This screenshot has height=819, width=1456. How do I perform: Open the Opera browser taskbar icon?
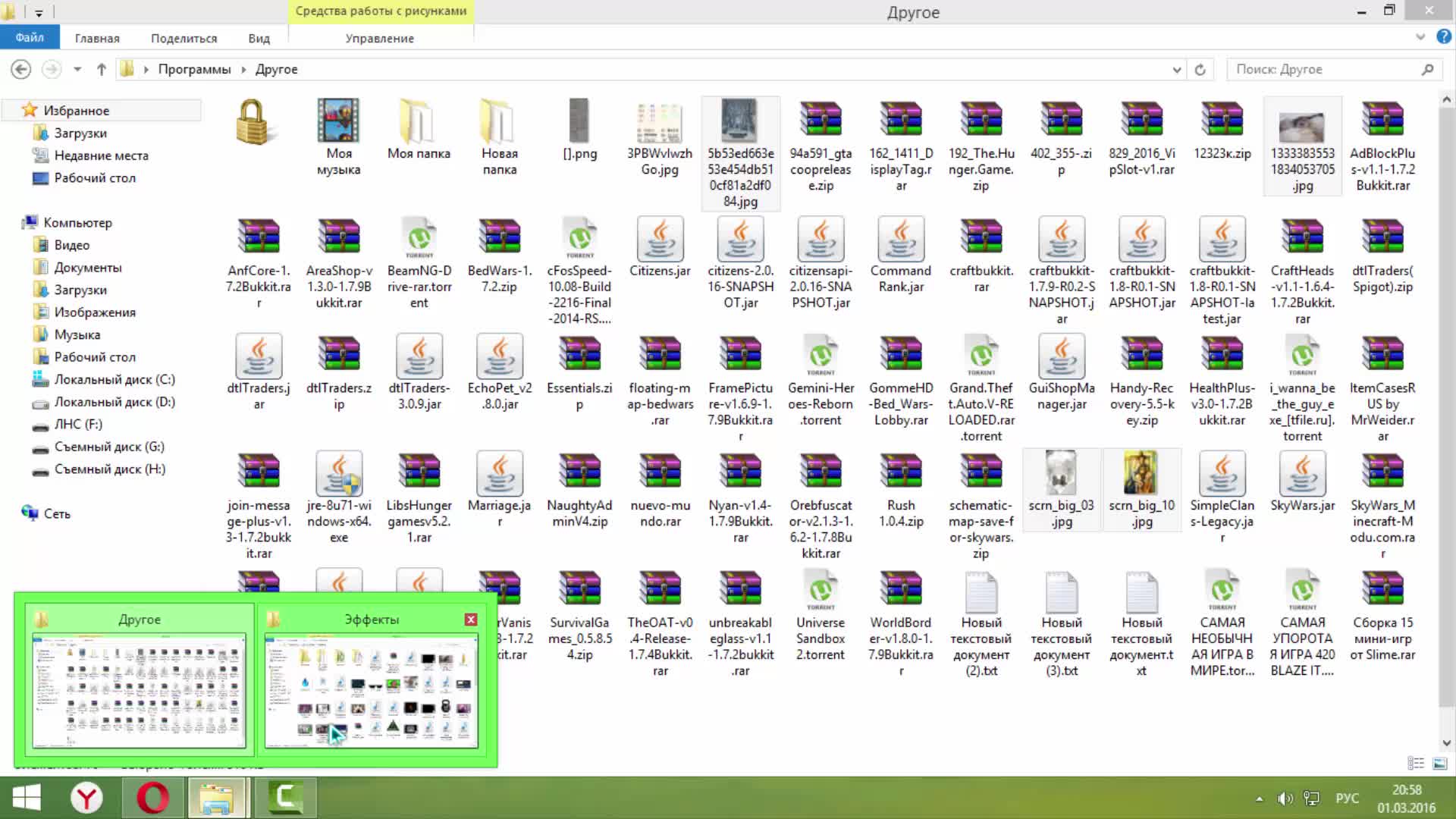(x=153, y=798)
